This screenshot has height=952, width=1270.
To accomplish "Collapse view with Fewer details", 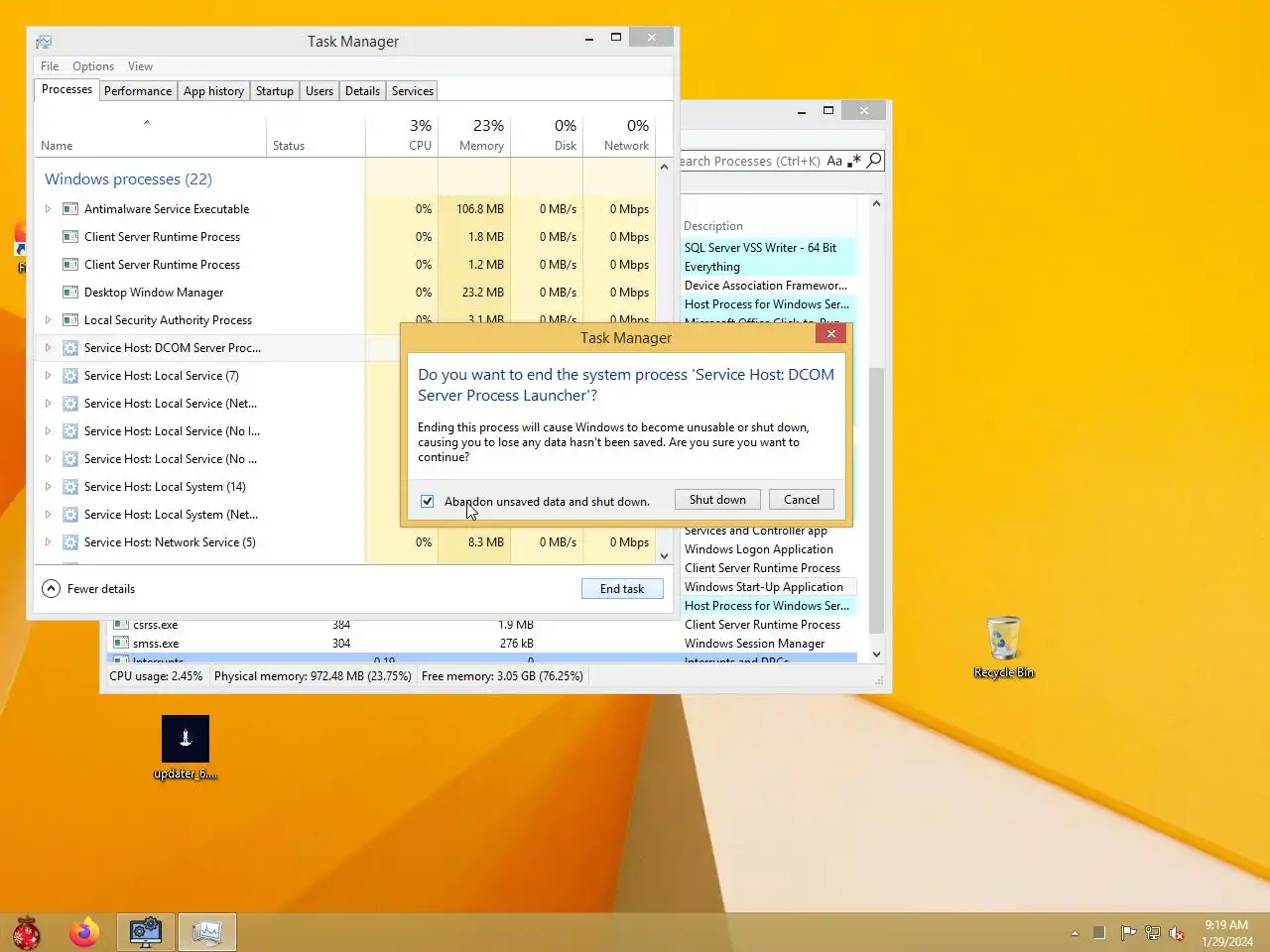I will pos(88,589).
